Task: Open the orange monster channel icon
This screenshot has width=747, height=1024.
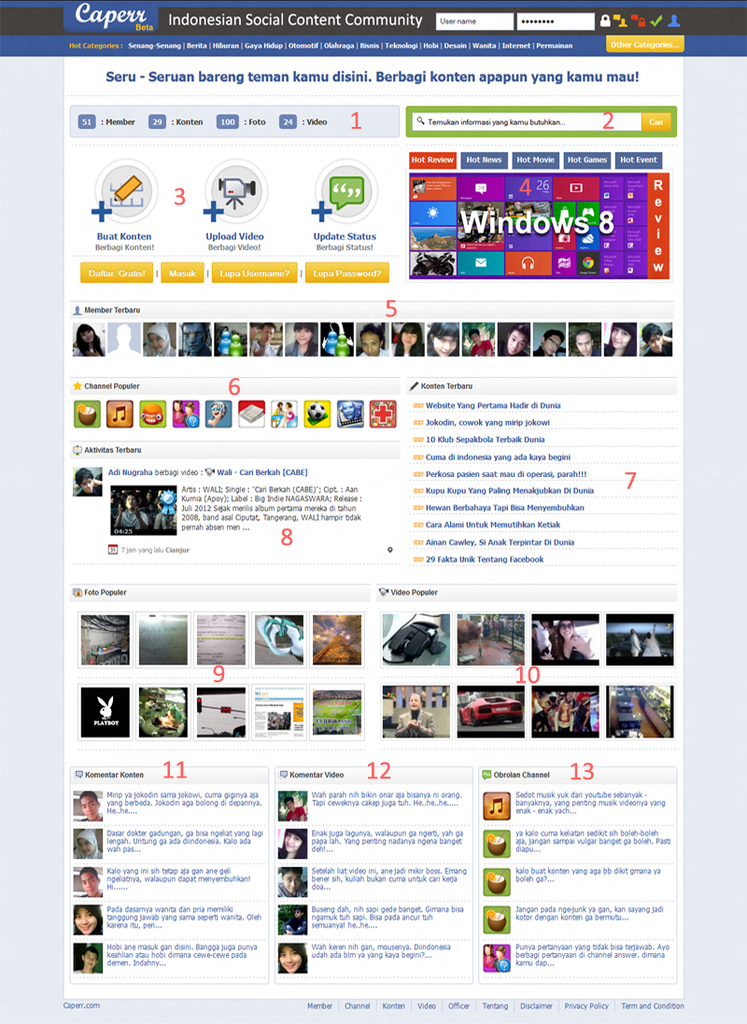Action: pos(153,414)
